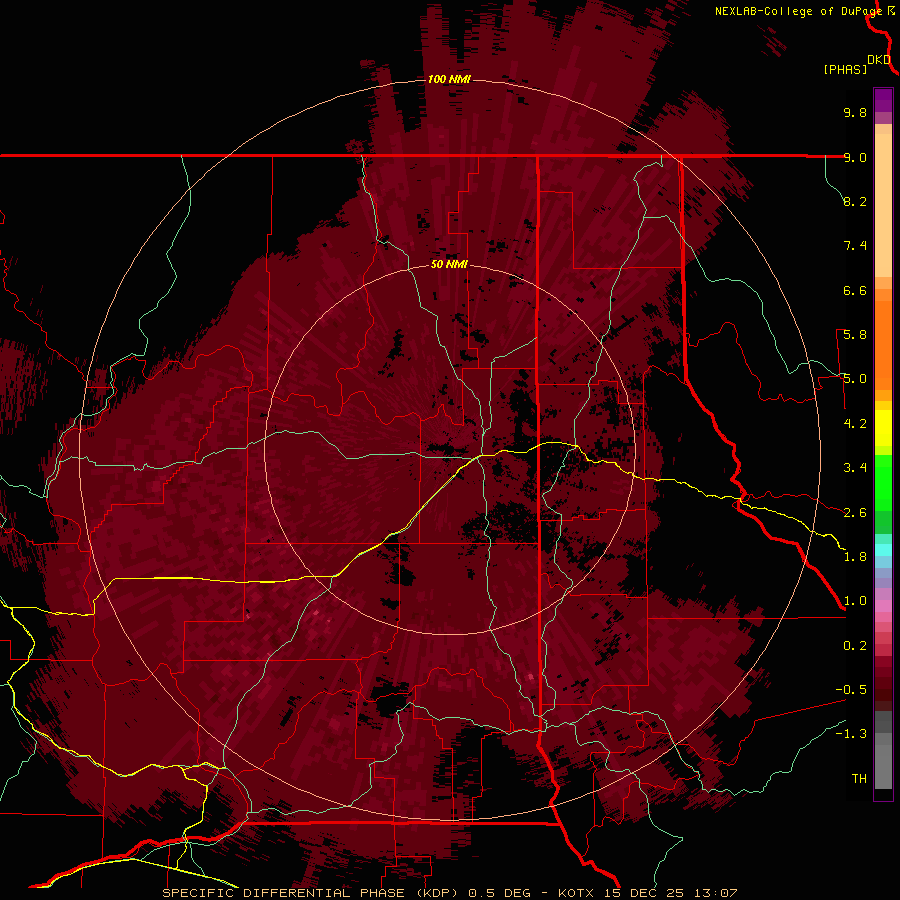This screenshot has height=900, width=900.
Task: Click the 8.2 legend value
Action: pos(855,201)
